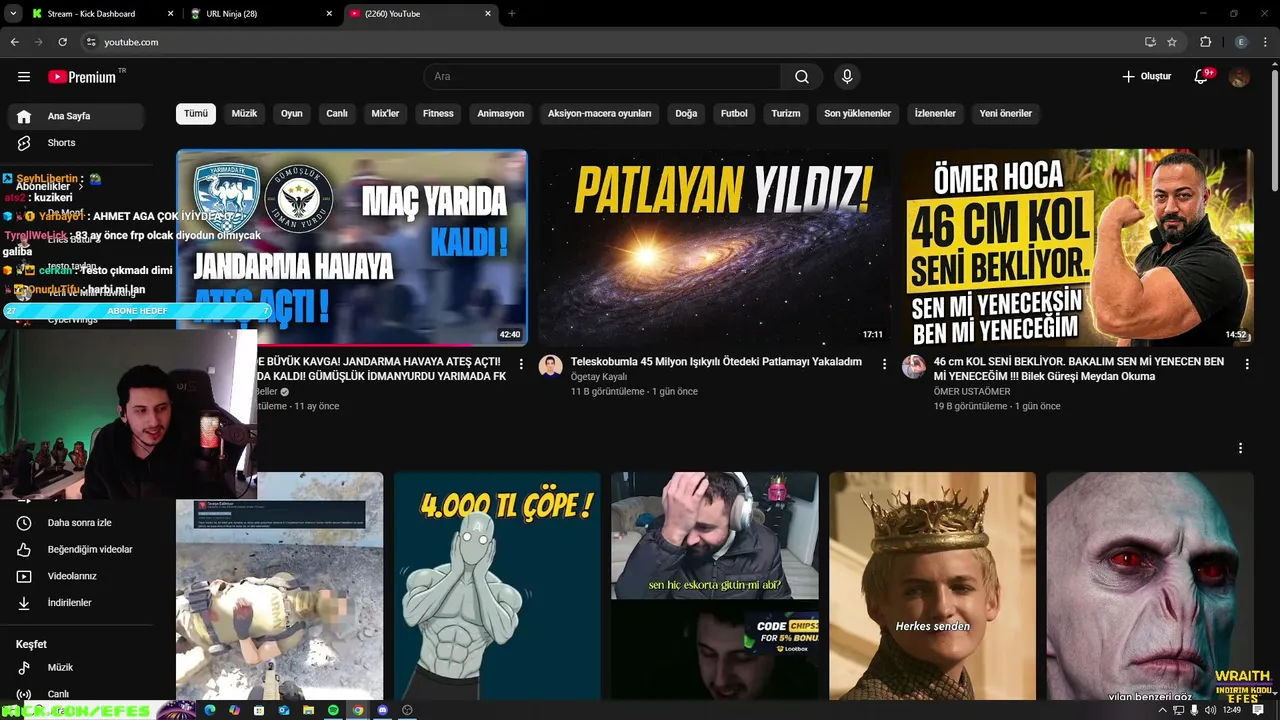Open options for the Jandarma havaya video
The height and width of the screenshot is (720, 1280).
521,365
